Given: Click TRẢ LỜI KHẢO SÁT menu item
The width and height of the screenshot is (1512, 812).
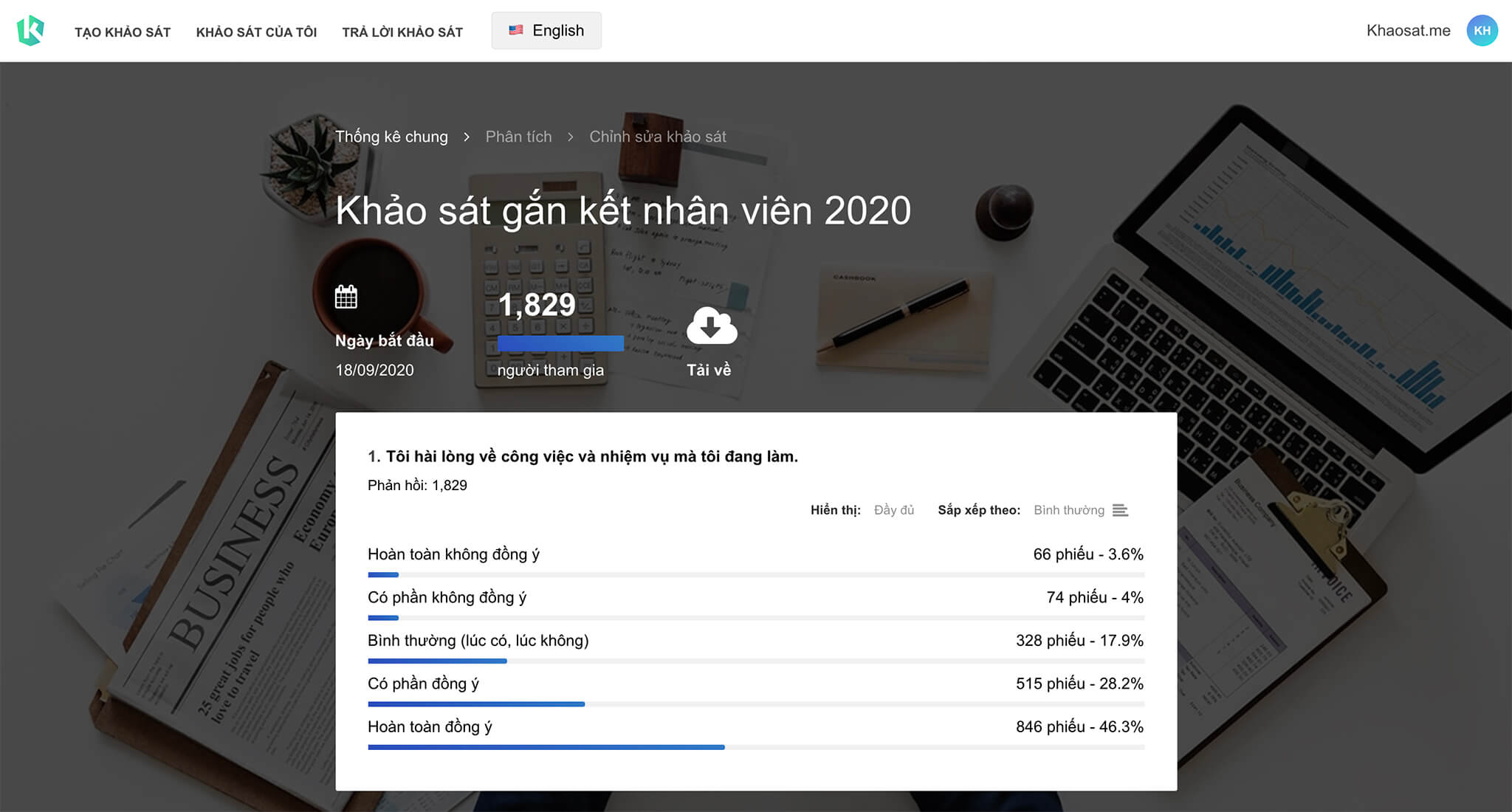Looking at the screenshot, I should click(402, 30).
